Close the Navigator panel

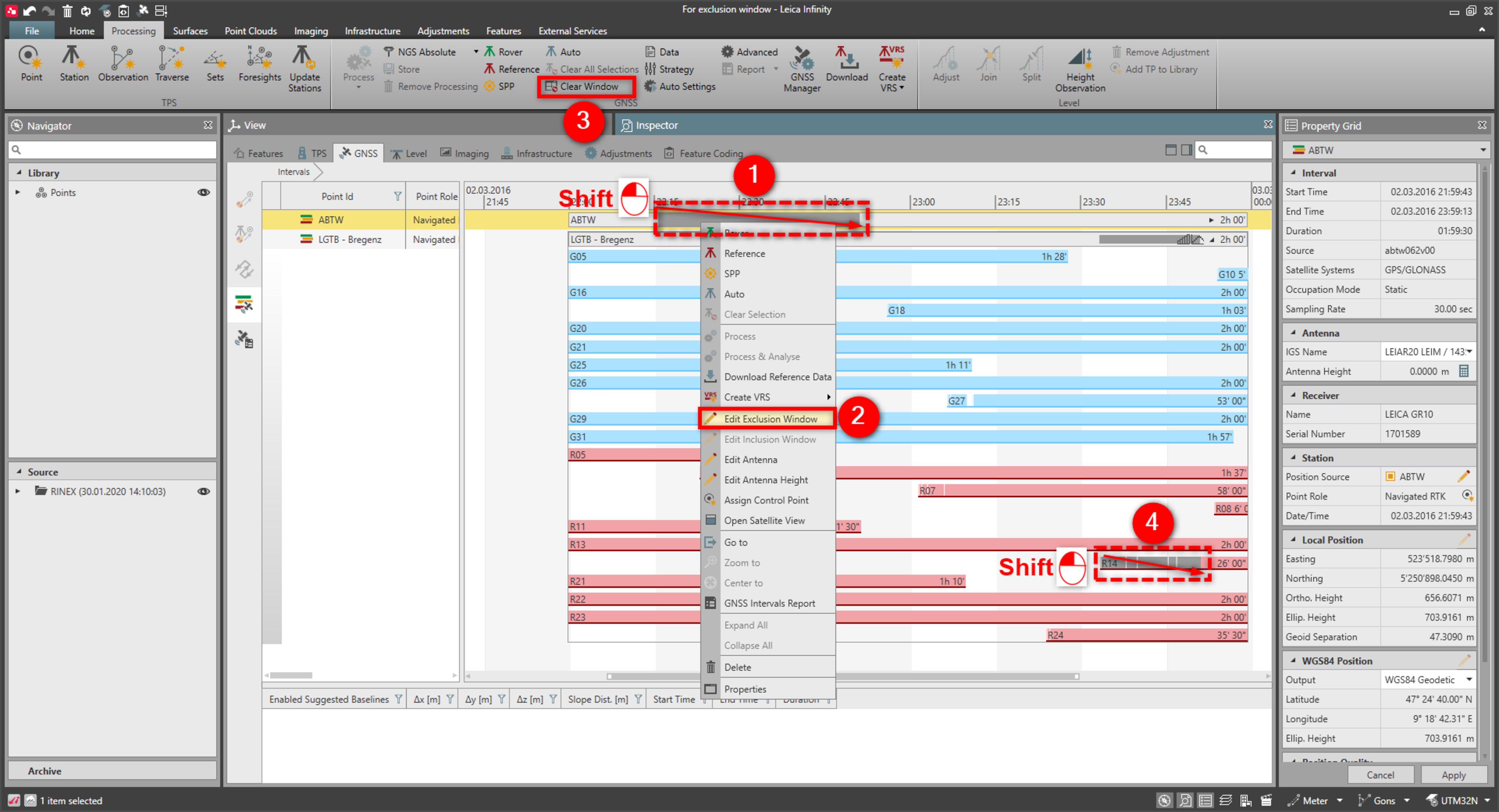[x=208, y=125]
